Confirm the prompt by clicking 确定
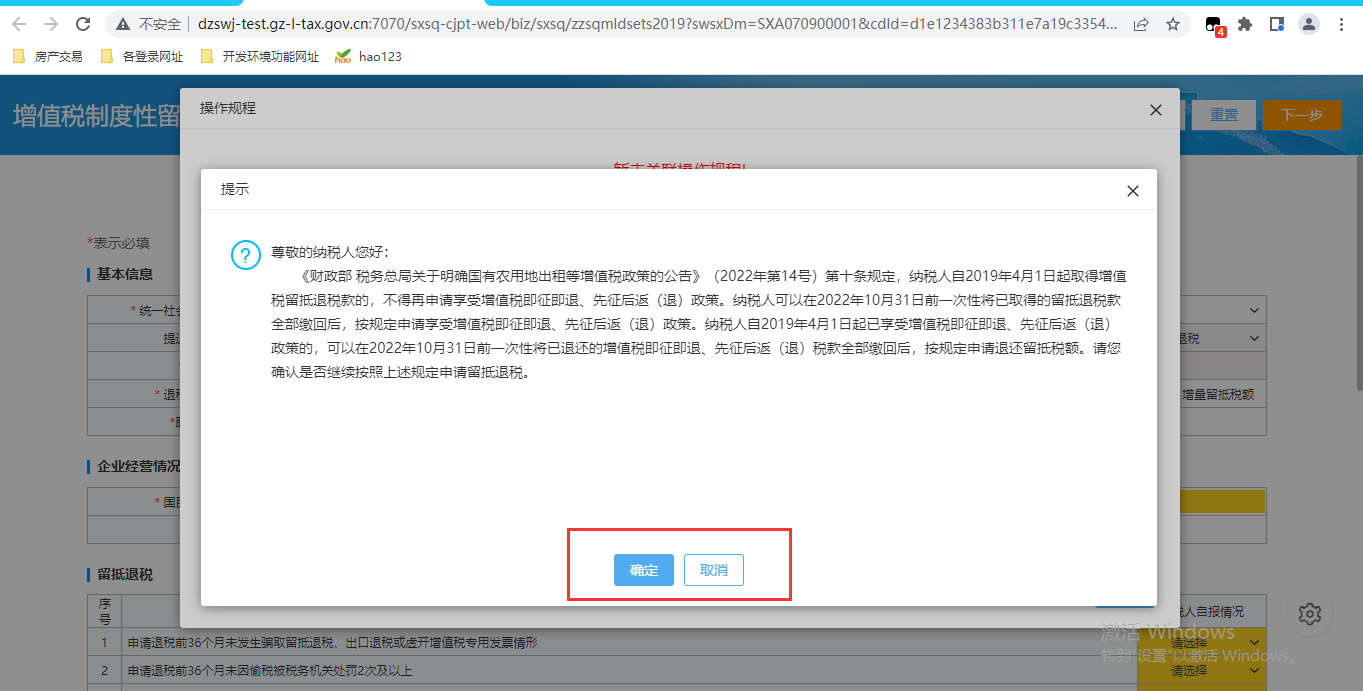This screenshot has height=691, width=1363. pos(643,570)
